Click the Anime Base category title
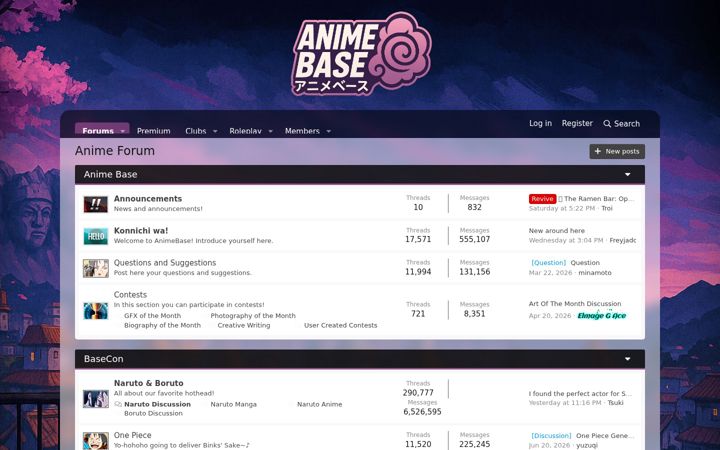 pyautogui.click(x=111, y=174)
